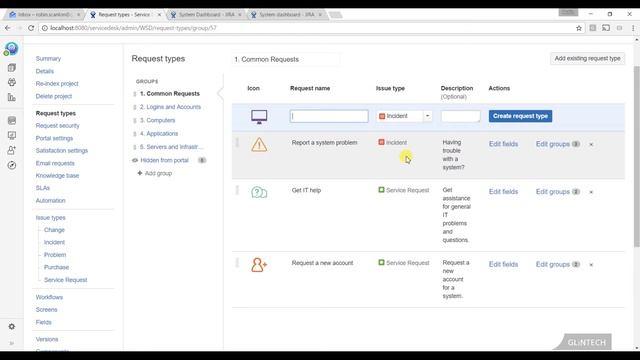Edit fields for Report a system problem
Screen dimensions: 640x360
503,144
